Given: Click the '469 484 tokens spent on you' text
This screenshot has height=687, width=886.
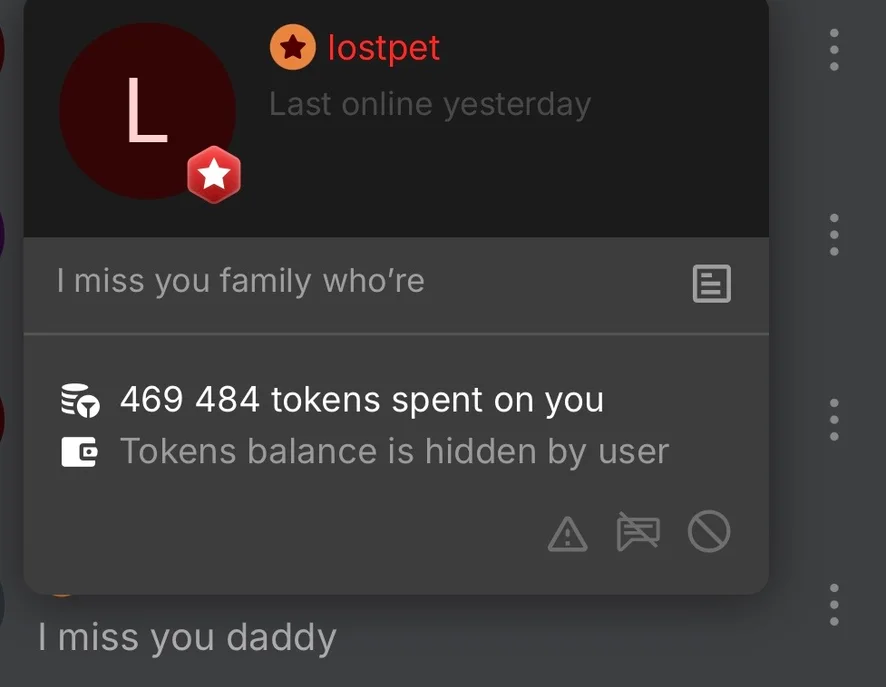Looking at the screenshot, I should 362,400.
